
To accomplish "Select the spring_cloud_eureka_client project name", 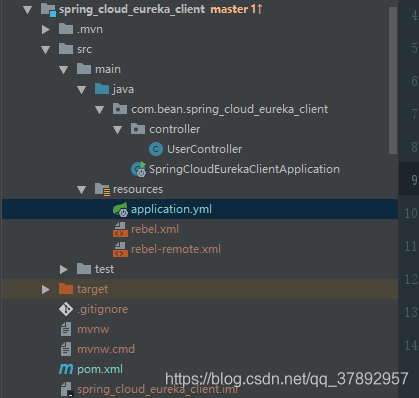I will point(132,10).
